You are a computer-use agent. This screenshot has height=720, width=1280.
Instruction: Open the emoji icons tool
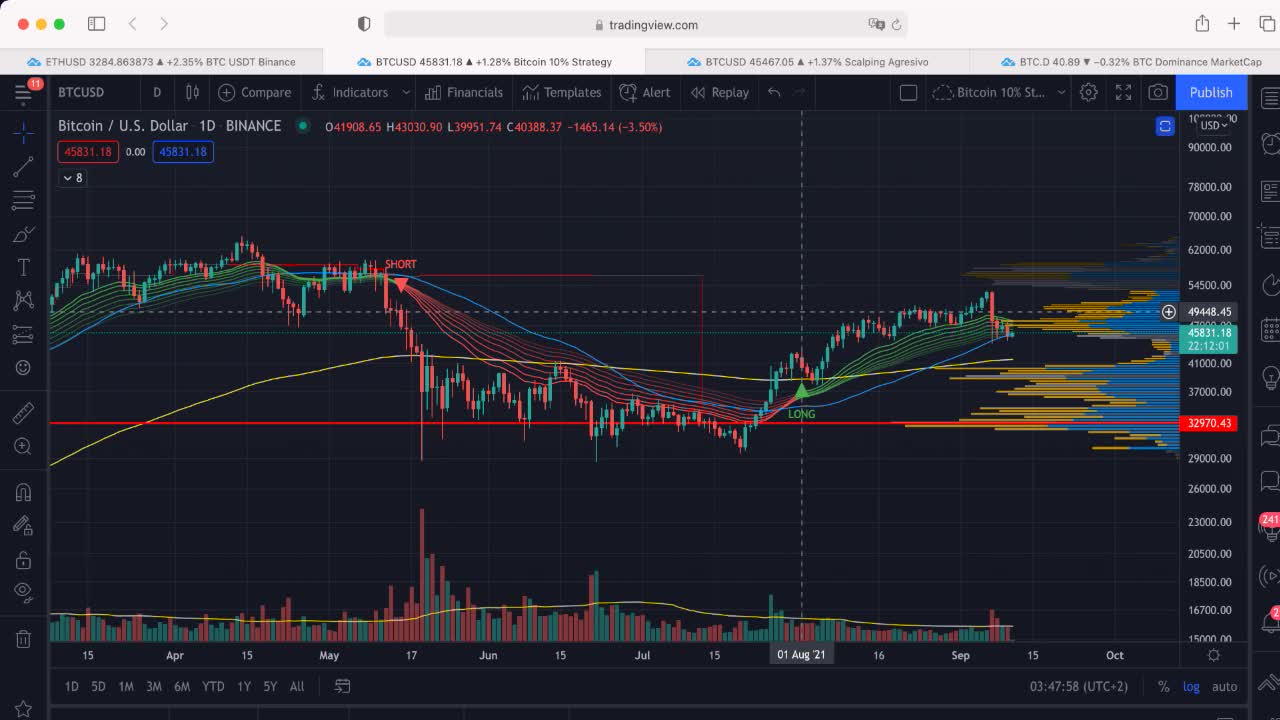pyautogui.click(x=23, y=368)
